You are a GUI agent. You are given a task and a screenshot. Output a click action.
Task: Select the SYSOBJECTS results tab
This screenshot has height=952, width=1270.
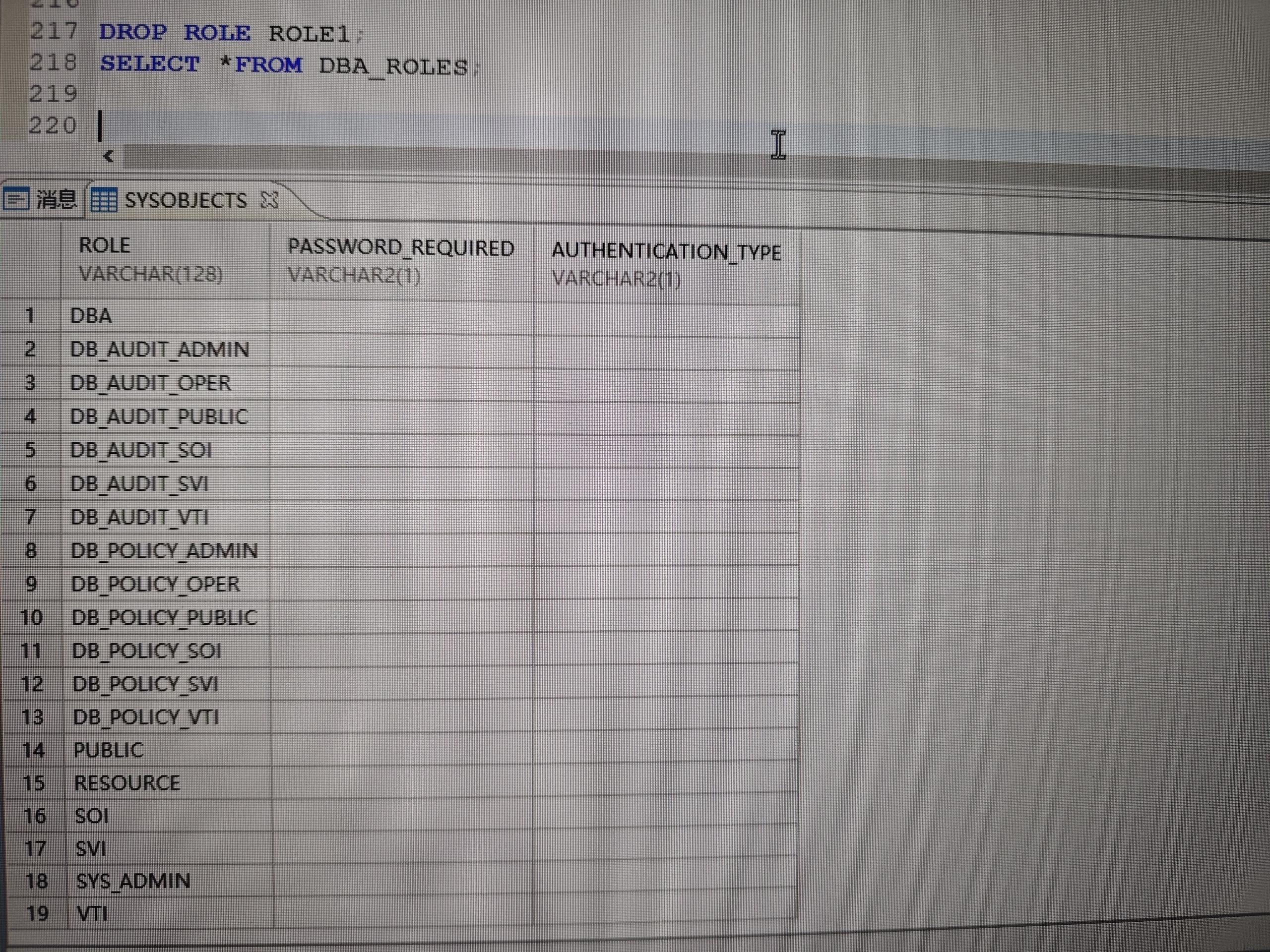(185, 200)
